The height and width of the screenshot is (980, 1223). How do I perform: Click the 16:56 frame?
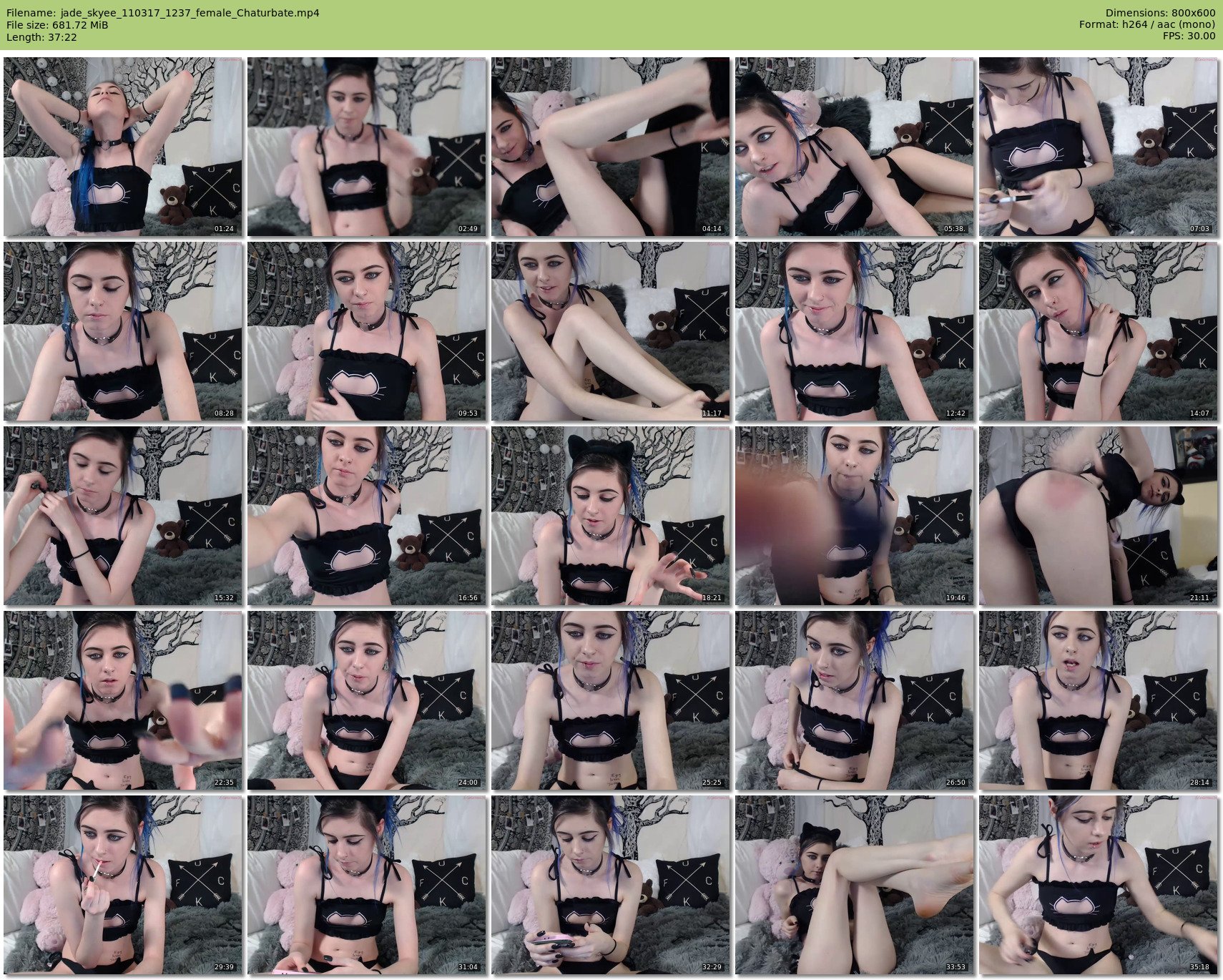tap(367, 516)
